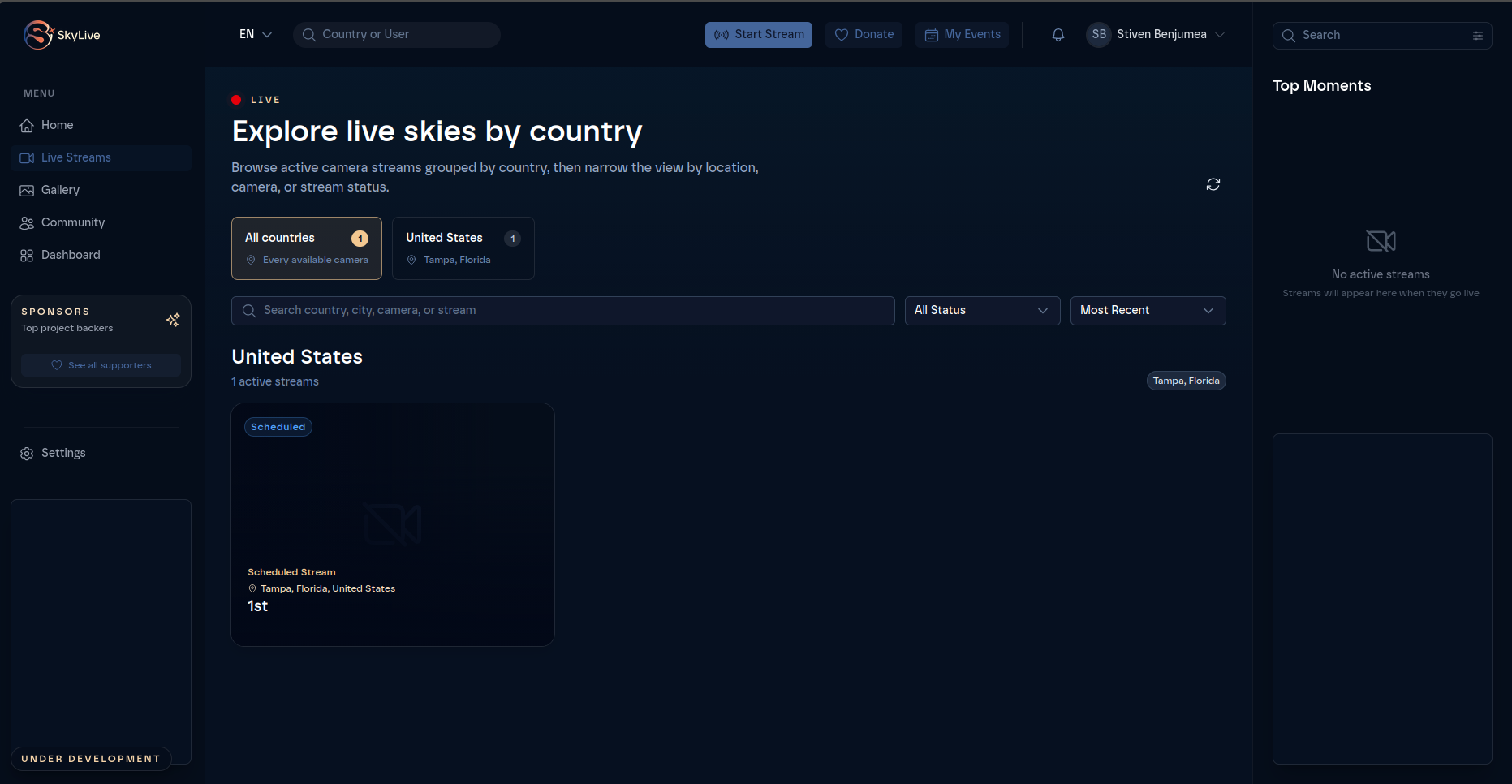Click the Scheduled status badge
Viewport: 1512px width, 784px height.
click(278, 427)
